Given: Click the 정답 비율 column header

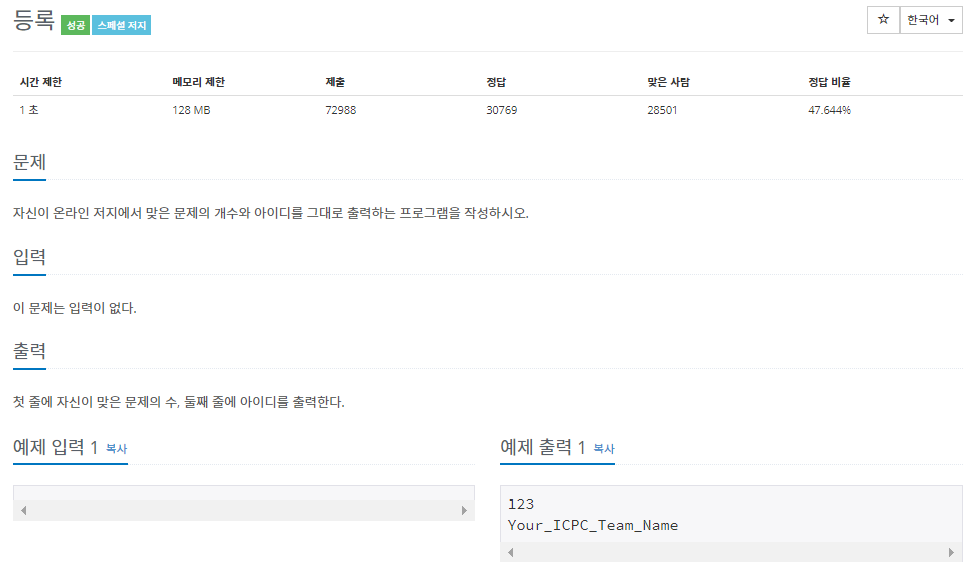Looking at the screenshot, I should [x=829, y=82].
